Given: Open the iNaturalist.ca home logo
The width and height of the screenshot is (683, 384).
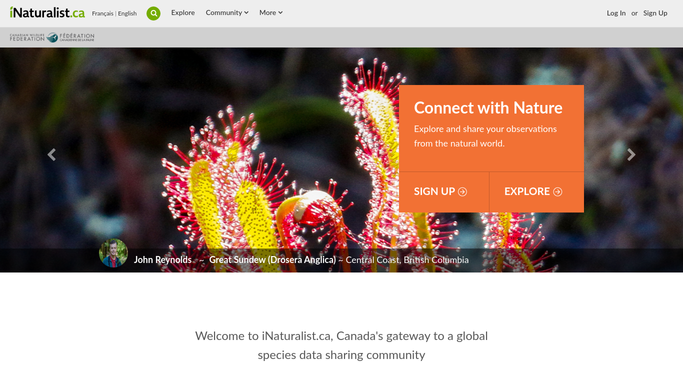Looking at the screenshot, I should tap(47, 13).
